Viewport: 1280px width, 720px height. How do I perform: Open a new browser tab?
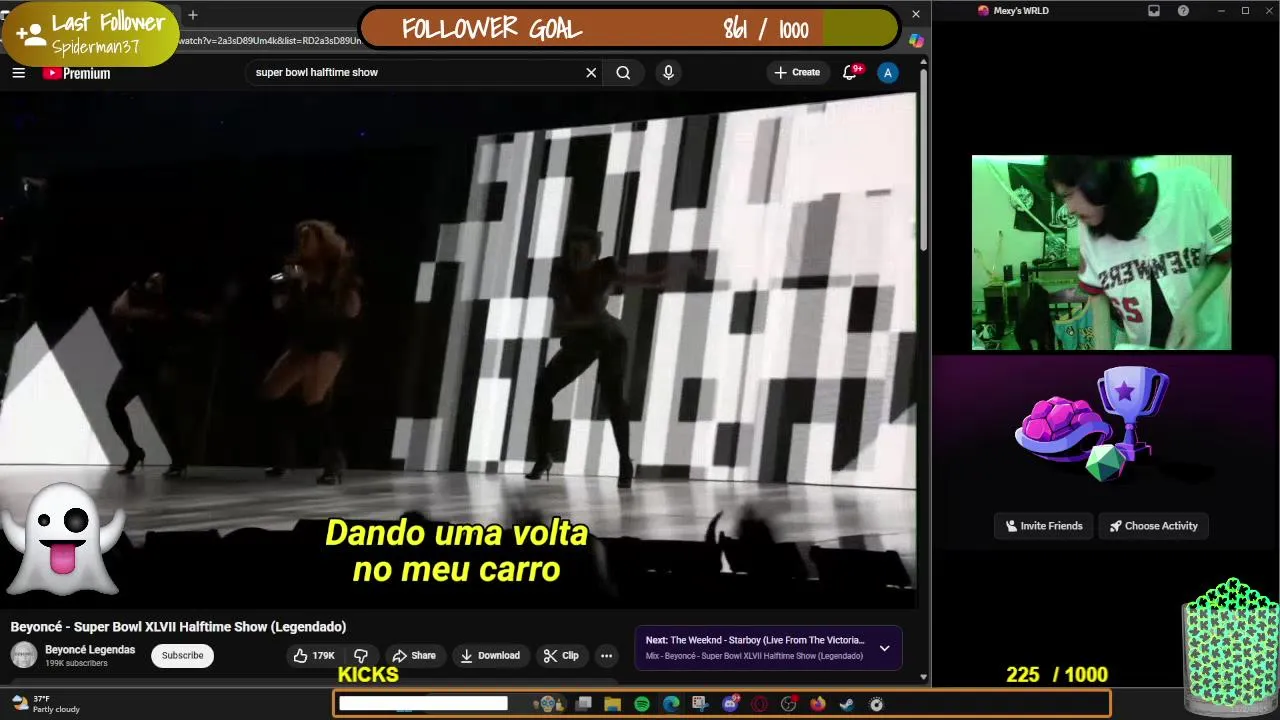coord(193,15)
